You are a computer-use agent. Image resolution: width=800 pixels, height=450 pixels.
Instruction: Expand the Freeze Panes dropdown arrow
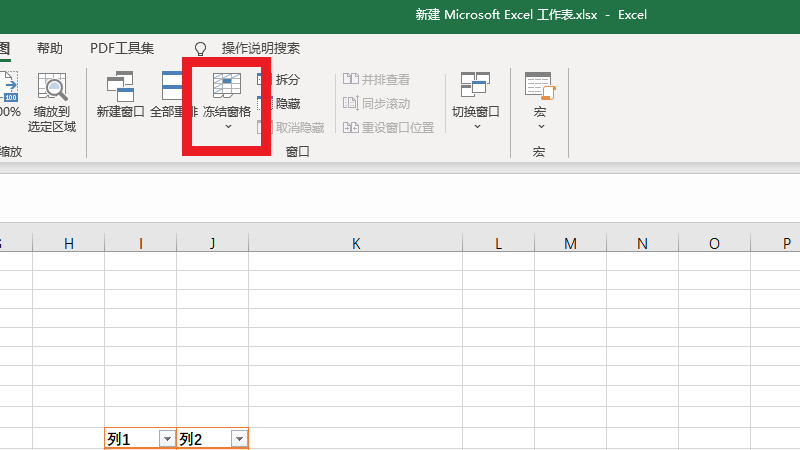[x=227, y=127]
